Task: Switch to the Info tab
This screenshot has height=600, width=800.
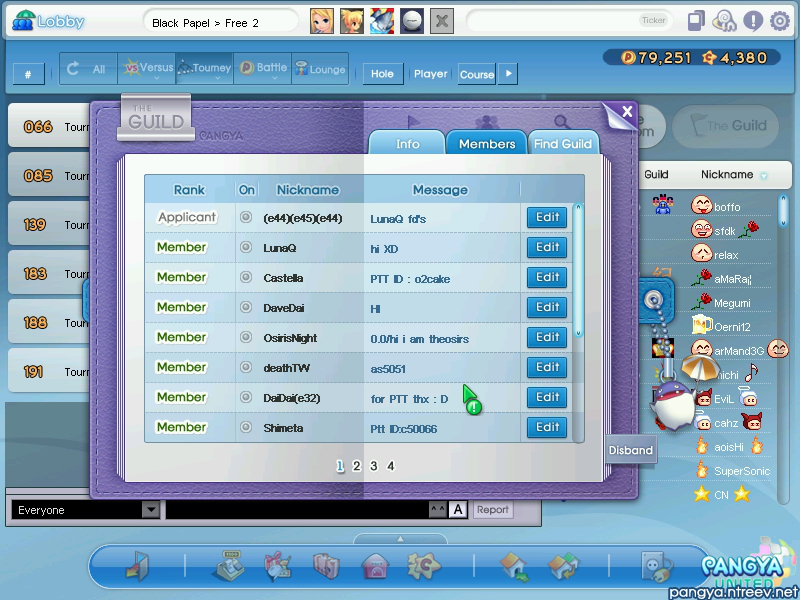Action: click(x=407, y=143)
